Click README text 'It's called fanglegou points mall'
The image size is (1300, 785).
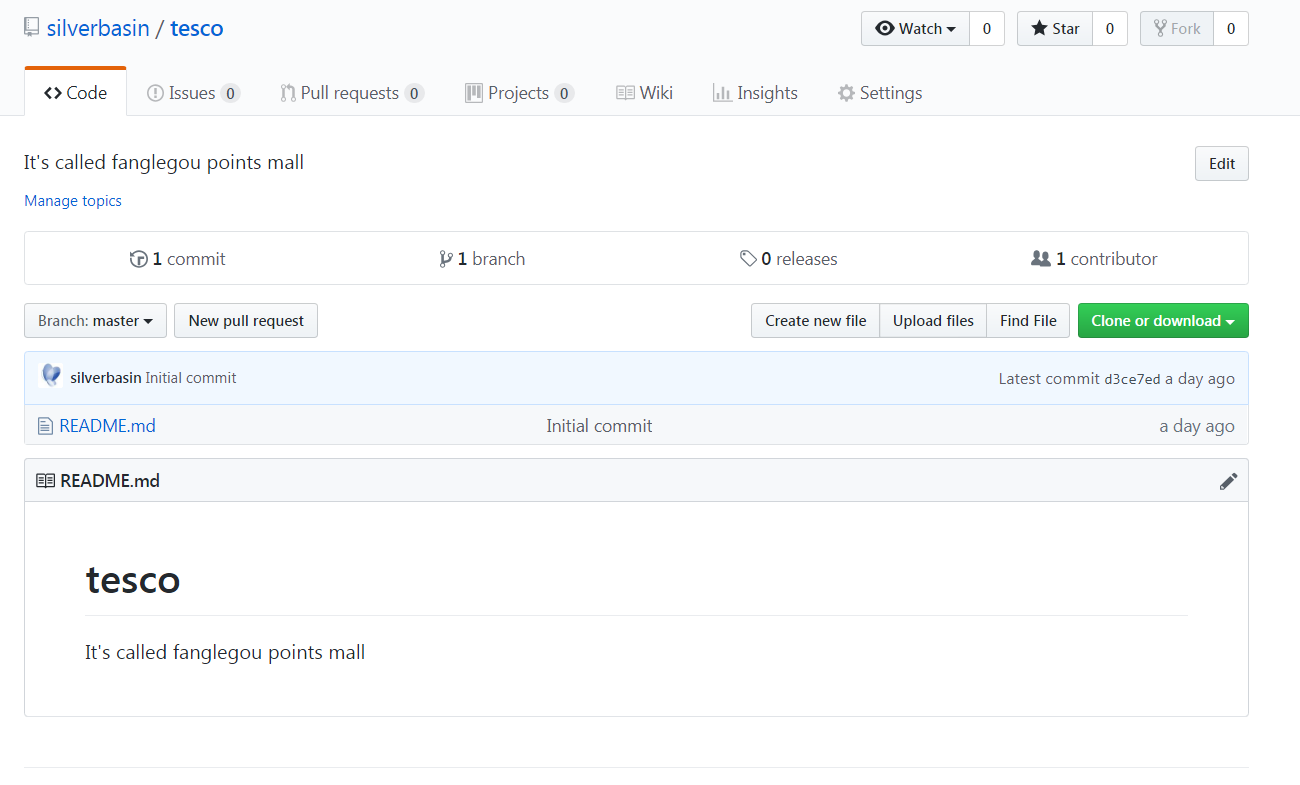click(x=225, y=653)
